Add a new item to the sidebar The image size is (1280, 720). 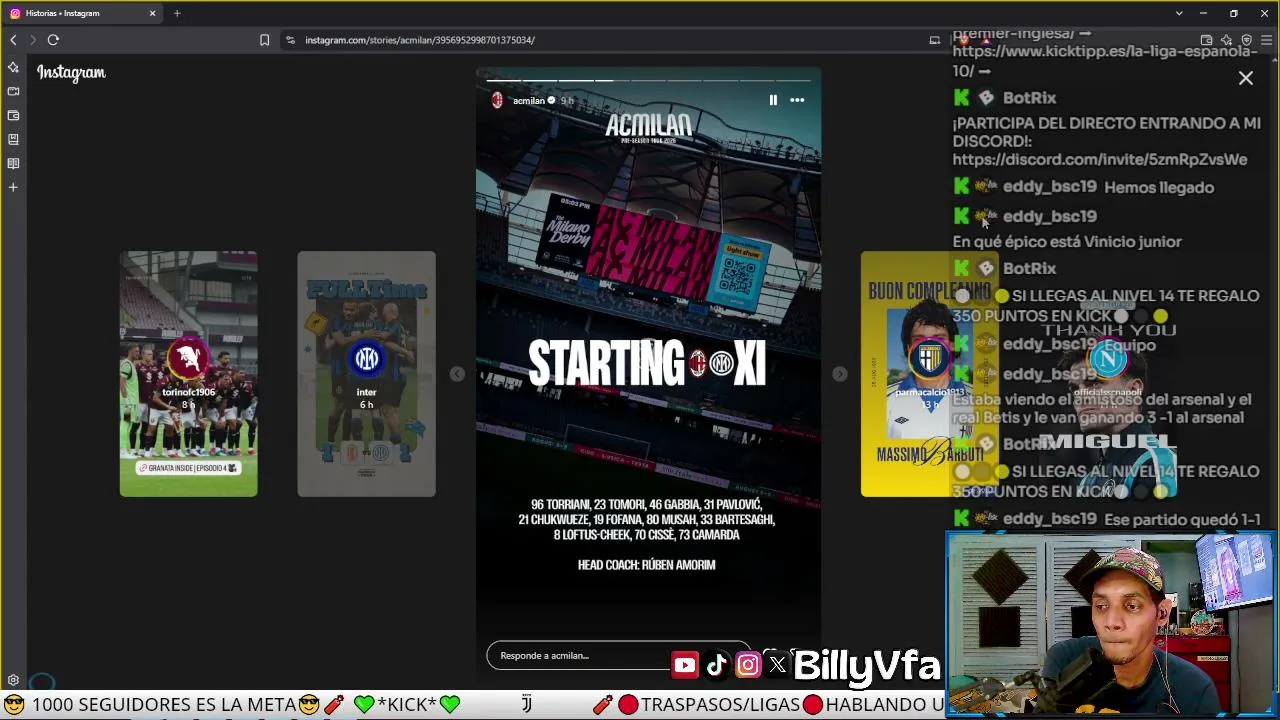coord(13,187)
